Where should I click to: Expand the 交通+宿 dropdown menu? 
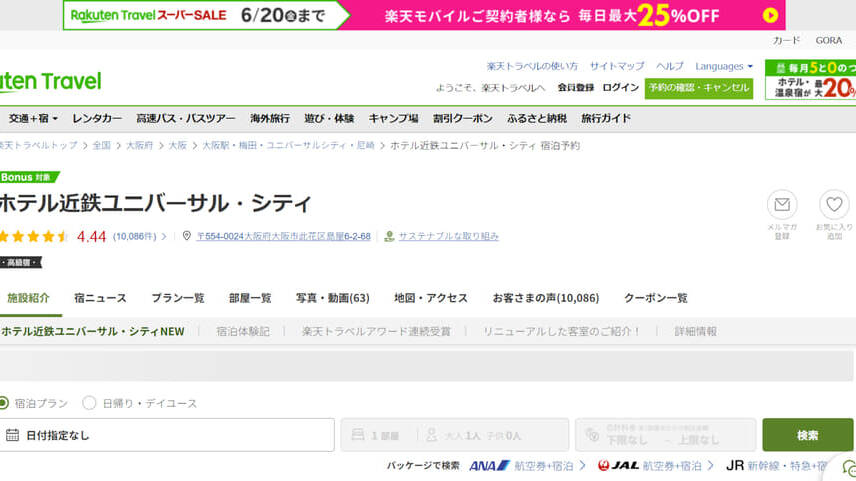pos(33,118)
